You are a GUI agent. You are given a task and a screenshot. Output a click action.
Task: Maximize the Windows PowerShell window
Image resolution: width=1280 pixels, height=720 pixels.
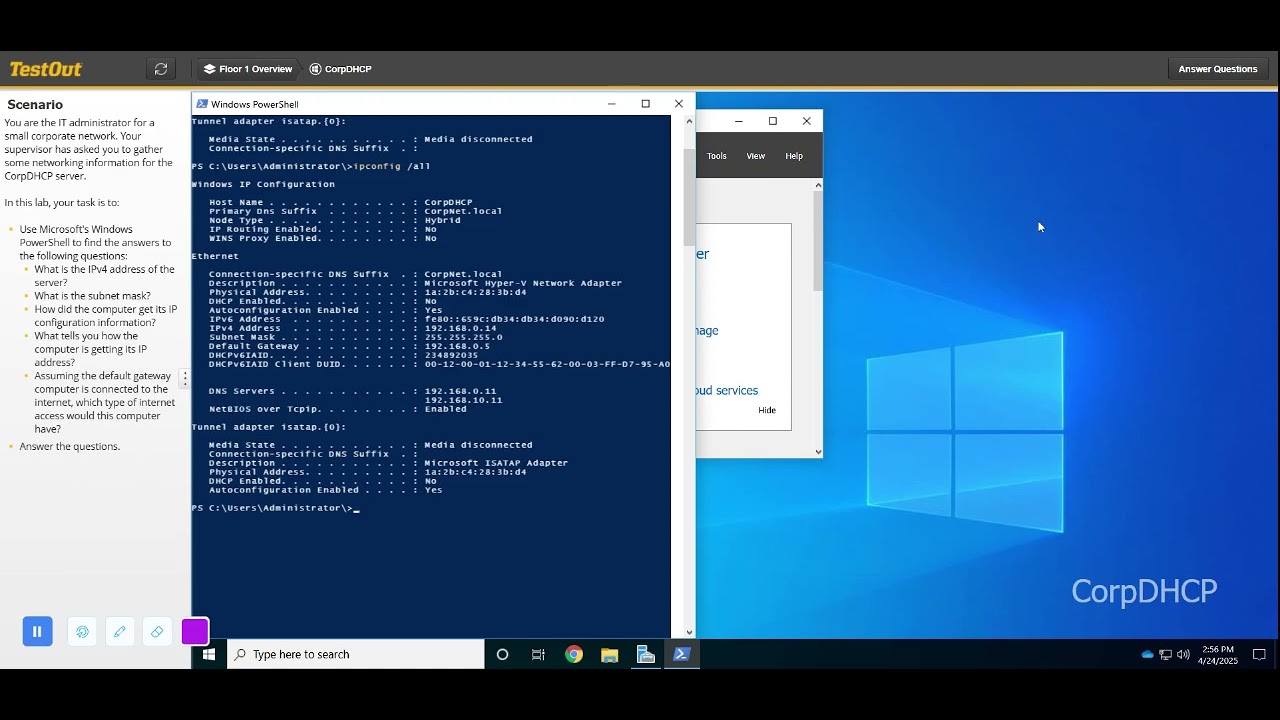point(646,103)
